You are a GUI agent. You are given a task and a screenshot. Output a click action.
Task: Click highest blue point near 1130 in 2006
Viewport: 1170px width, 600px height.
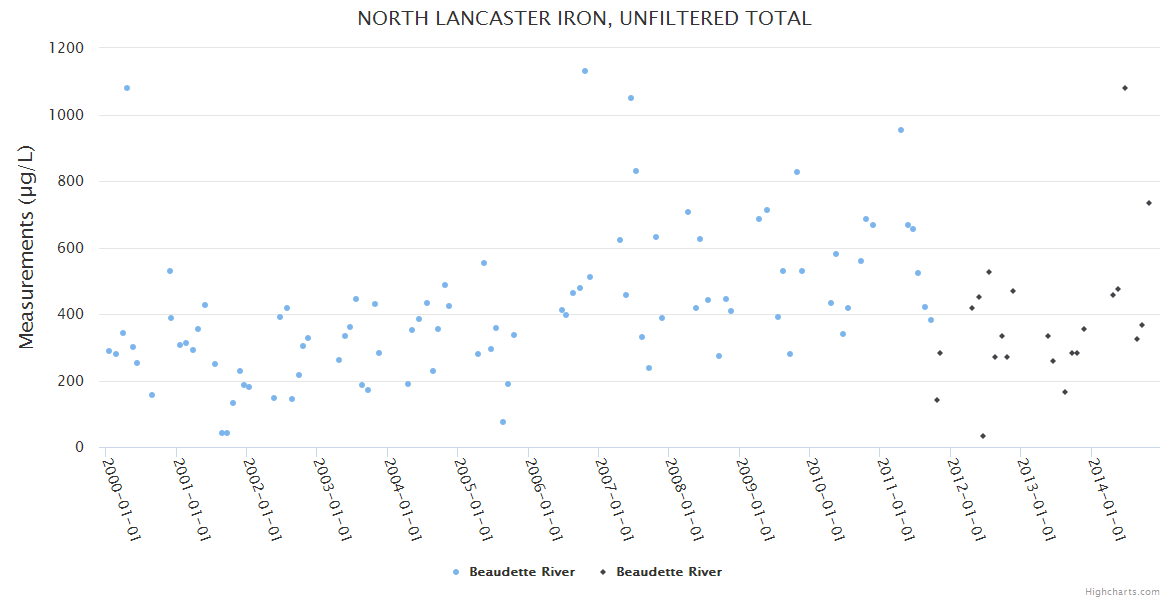(585, 71)
